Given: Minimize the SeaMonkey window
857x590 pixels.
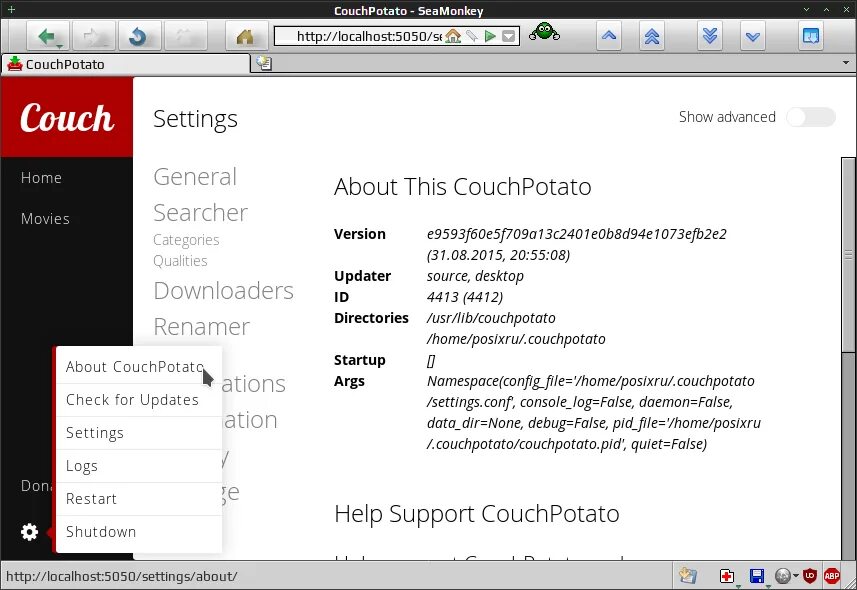Looking at the screenshot, I should coord(806,10).
